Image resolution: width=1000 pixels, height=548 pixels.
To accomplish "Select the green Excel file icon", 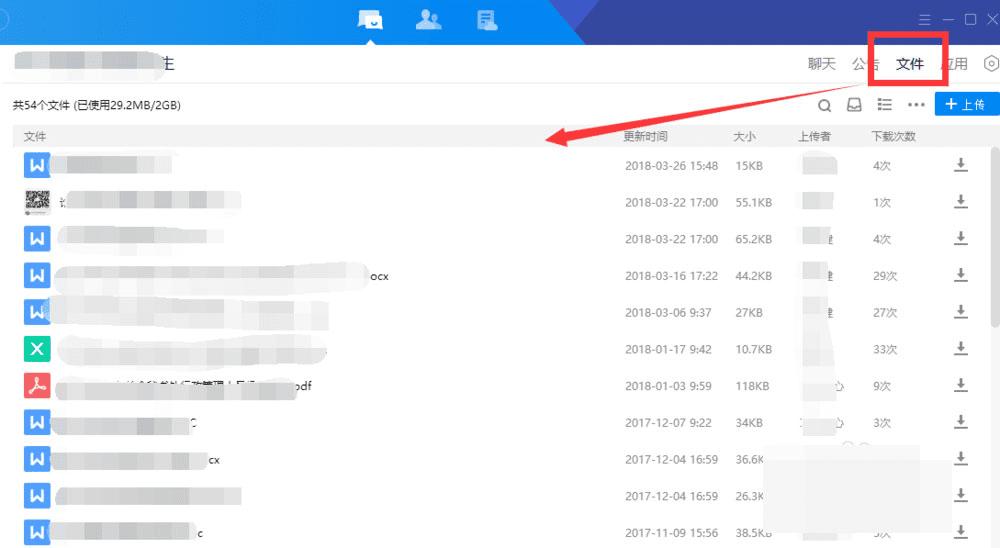I will [x=37, y=349].
